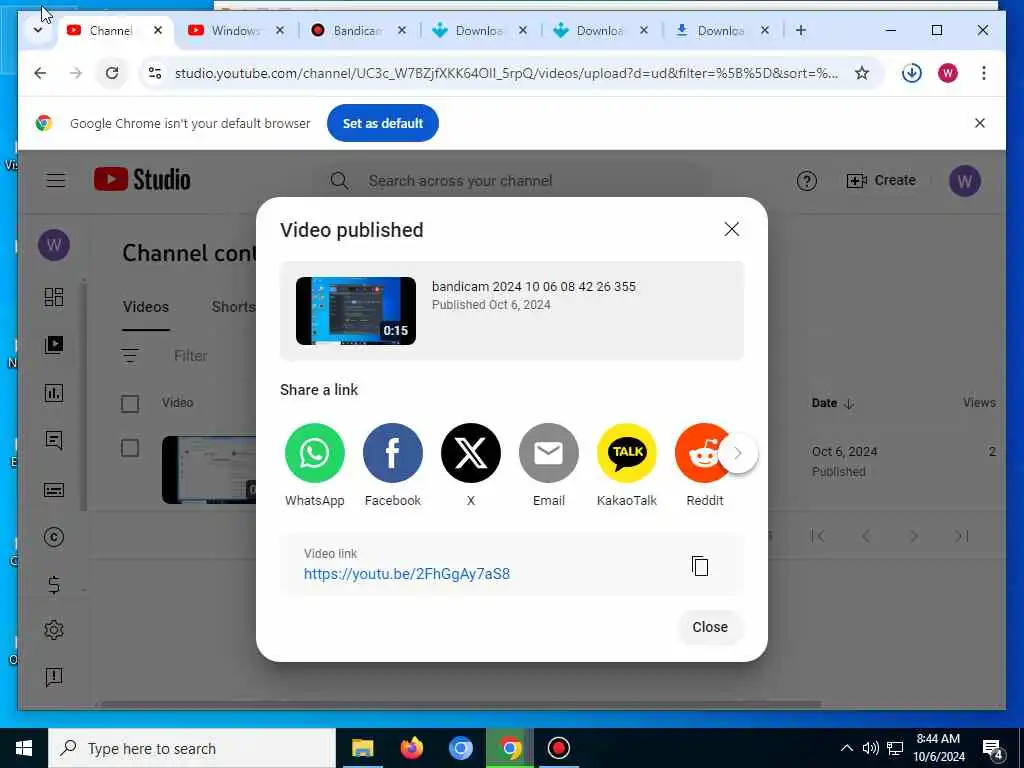This screenshot has width=1024, height=768.
Task: Go to previous page of results
Action: pyautogui.click(x=865, y=536)
